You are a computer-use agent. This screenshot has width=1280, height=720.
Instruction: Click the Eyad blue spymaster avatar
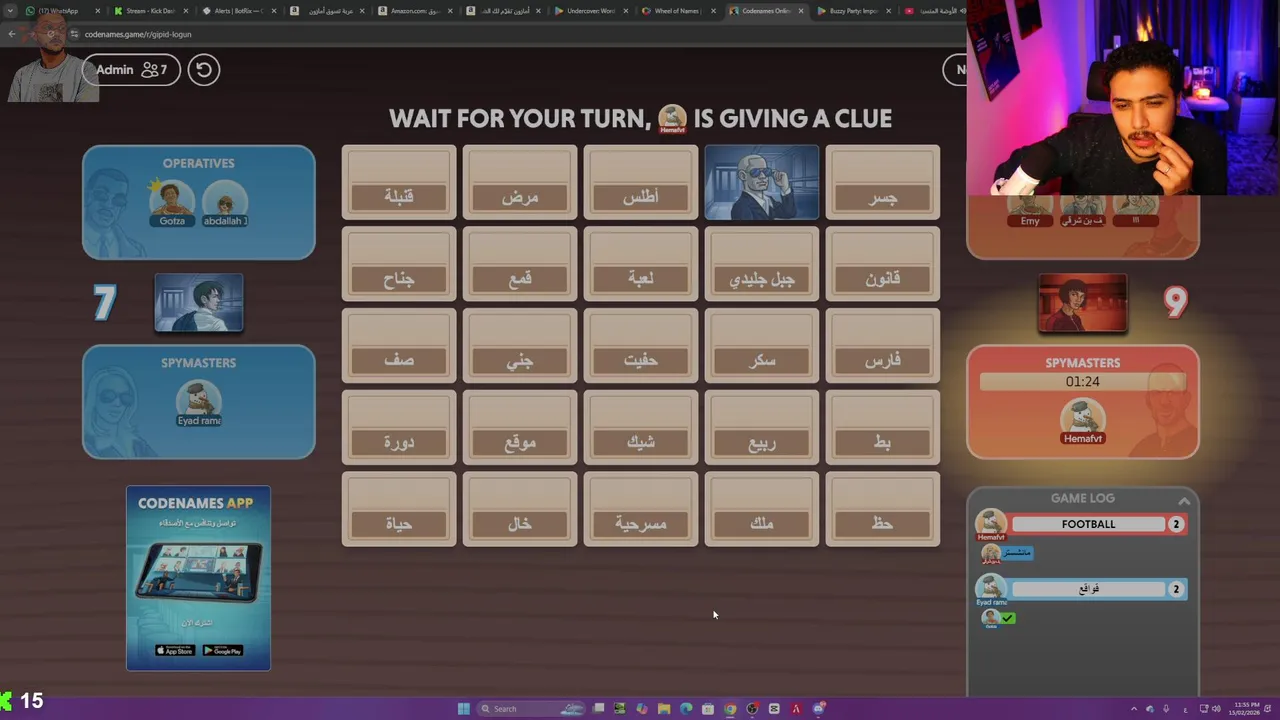coord(198,402)
